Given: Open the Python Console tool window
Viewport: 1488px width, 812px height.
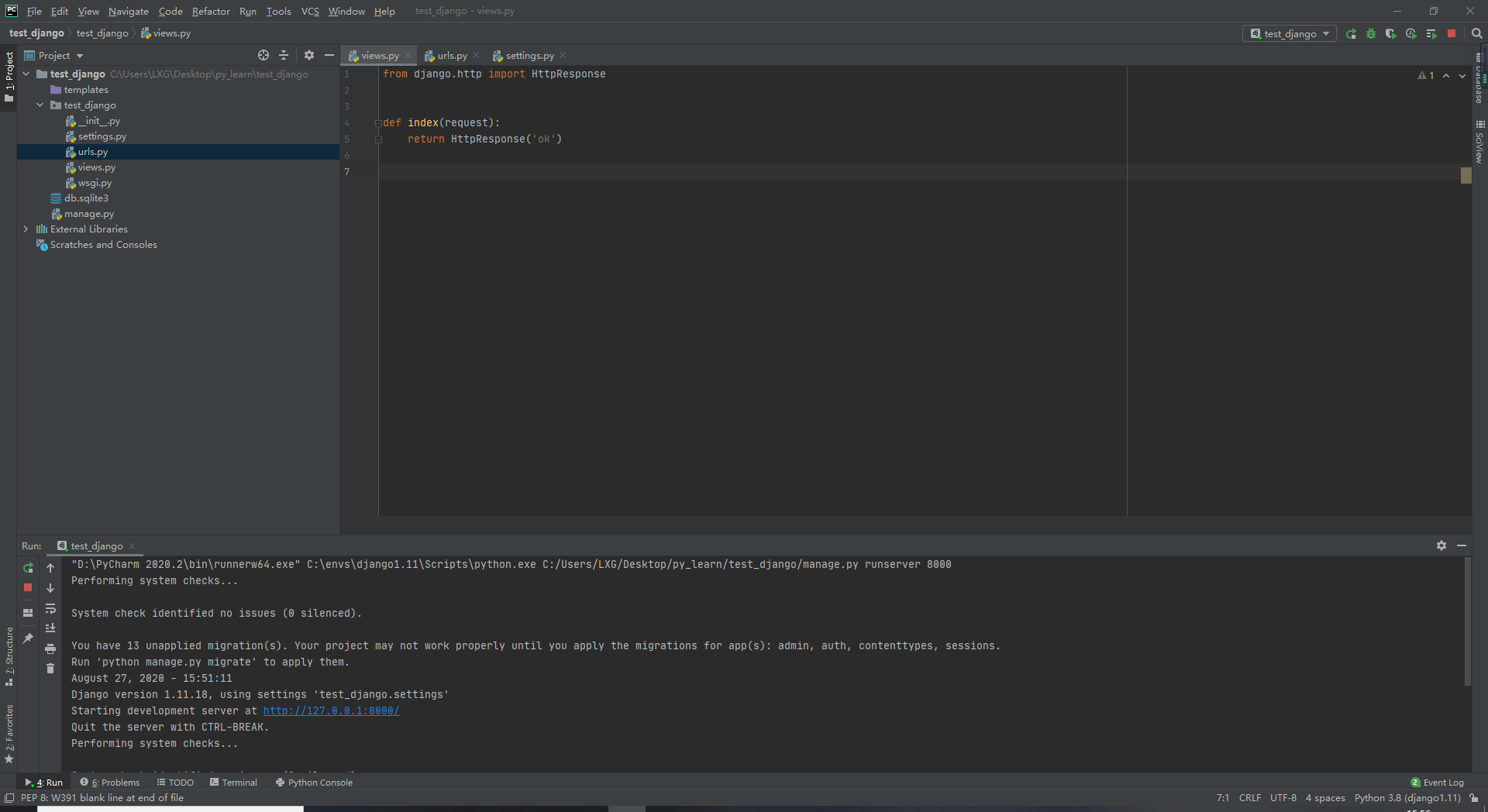Looking at the screenshot, I should click(x=314, y=783).
